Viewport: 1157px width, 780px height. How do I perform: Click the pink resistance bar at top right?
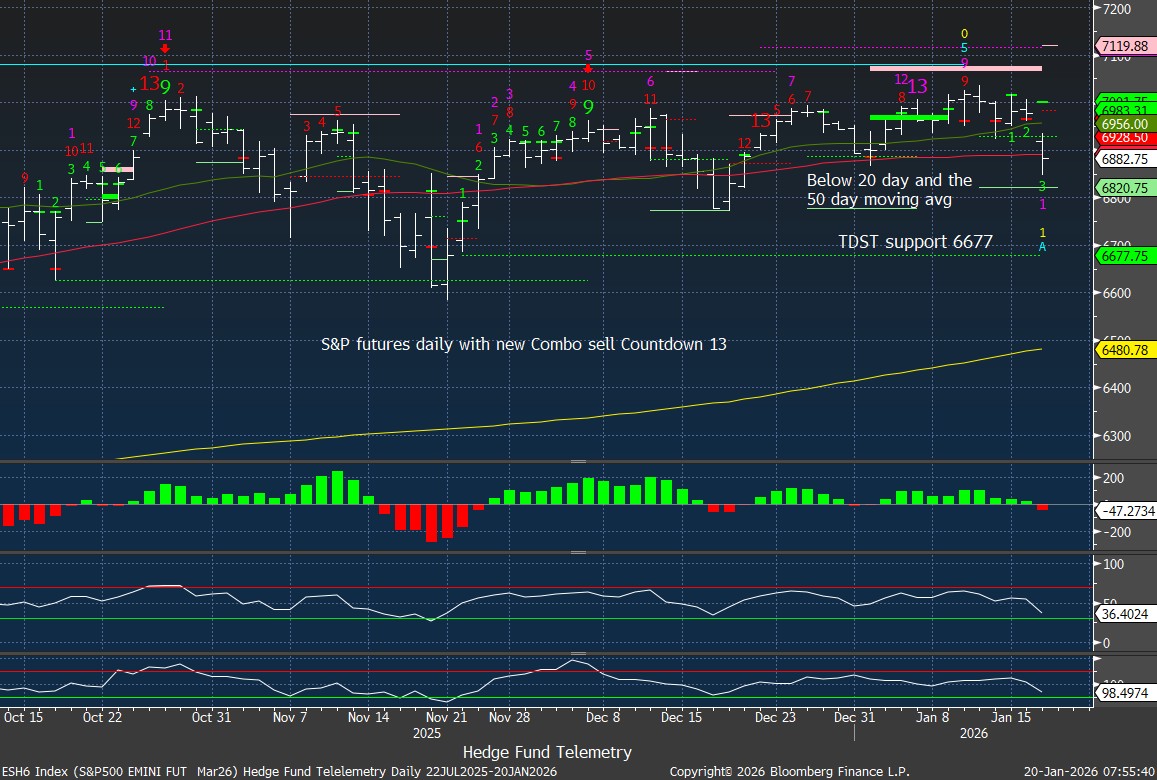pos(955,68)
